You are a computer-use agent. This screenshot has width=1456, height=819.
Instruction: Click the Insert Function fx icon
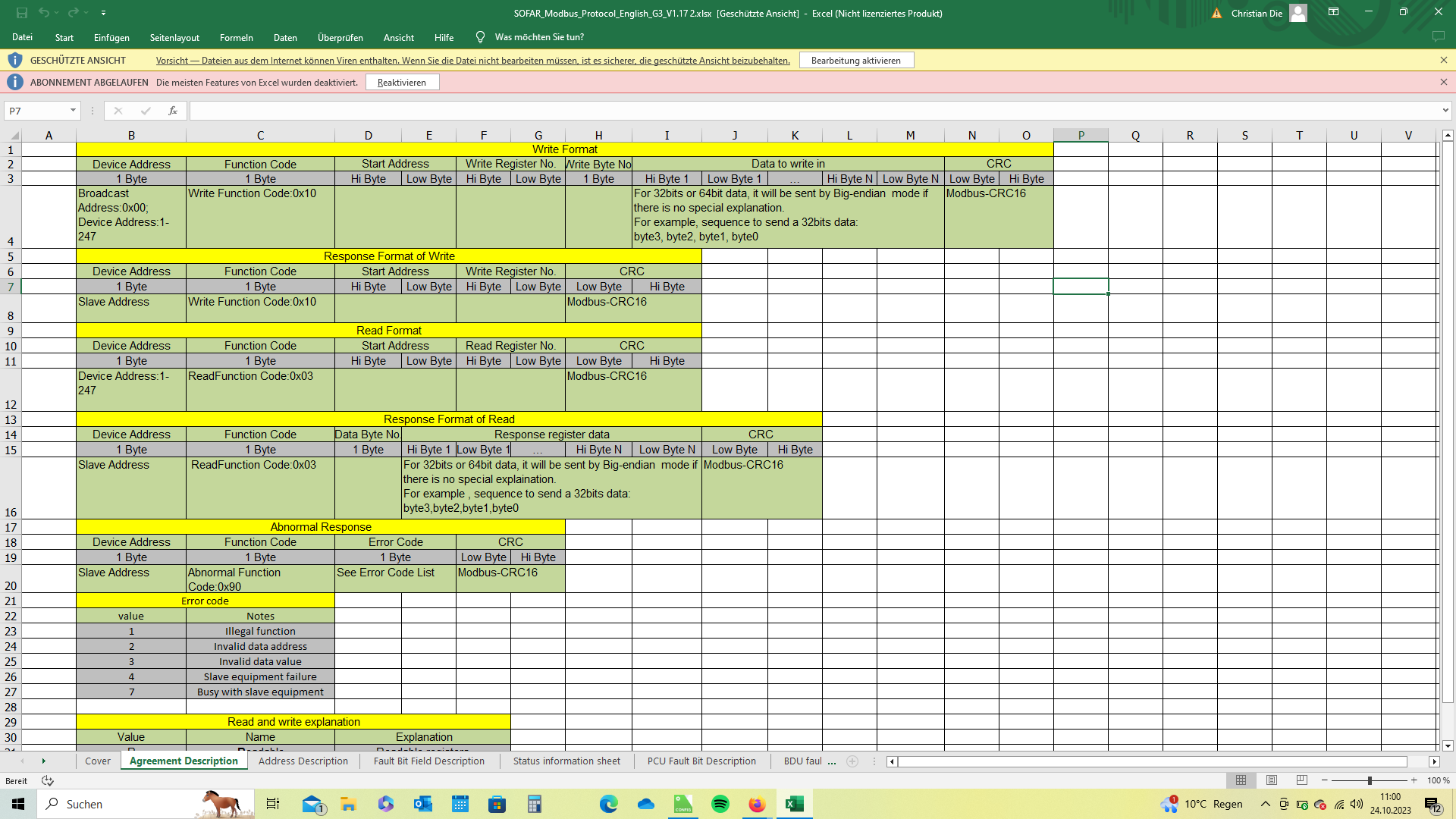tap(173, 111)
